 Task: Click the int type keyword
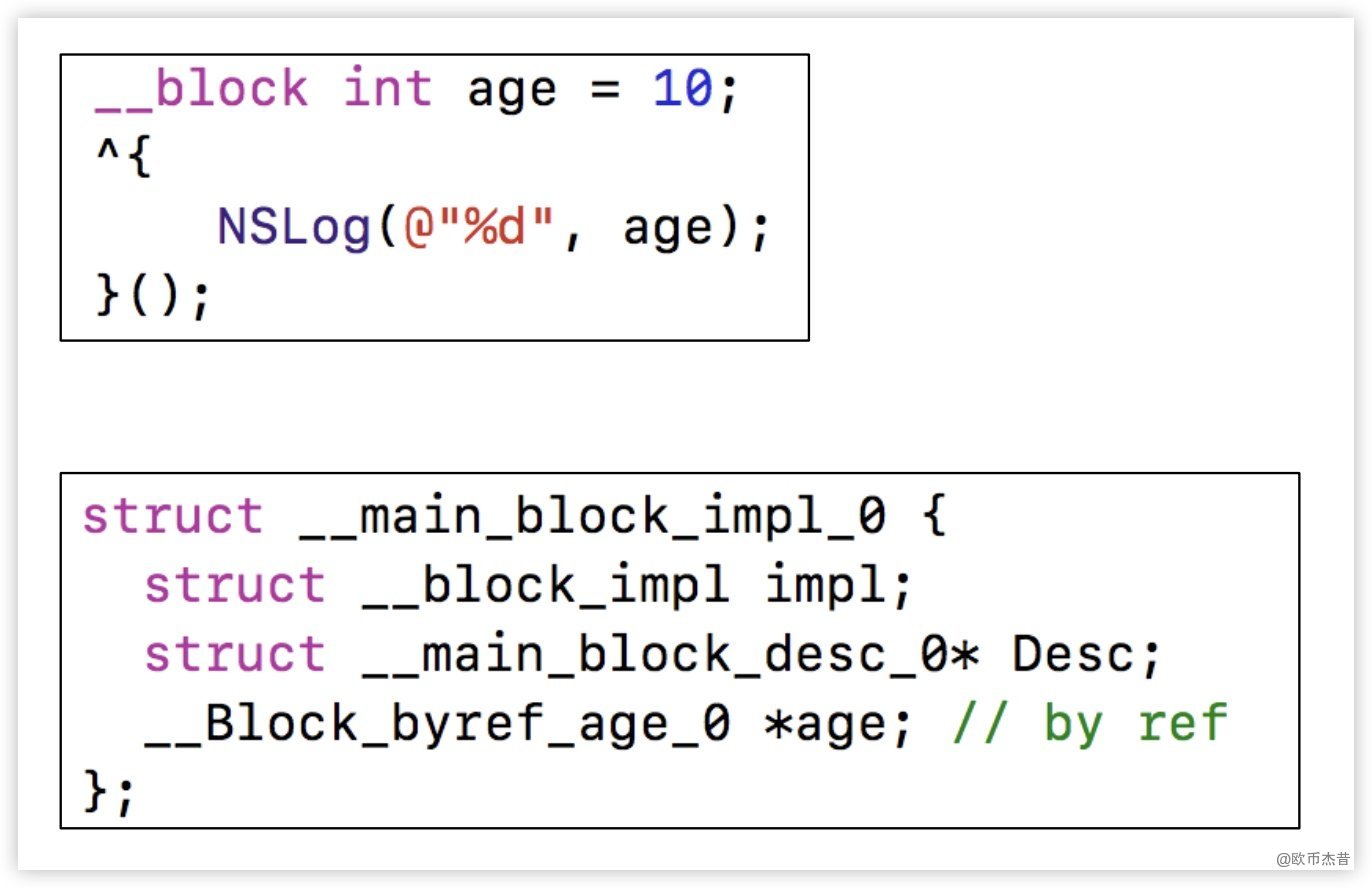387,90
